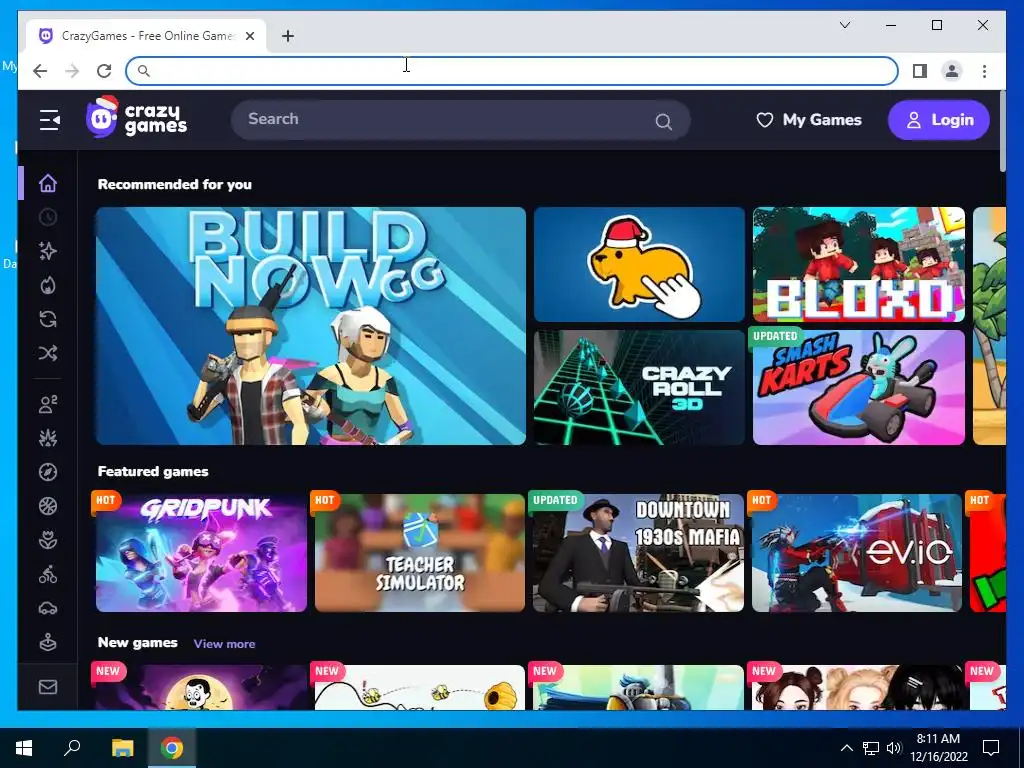Open the network icon in system tray
Screen dimensions: 1024x768
[871, 748]
